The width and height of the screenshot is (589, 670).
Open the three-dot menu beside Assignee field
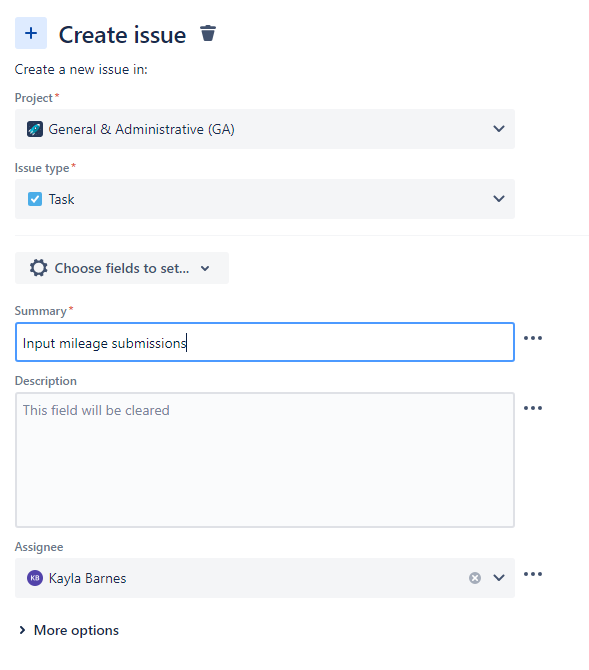[533, 574]
